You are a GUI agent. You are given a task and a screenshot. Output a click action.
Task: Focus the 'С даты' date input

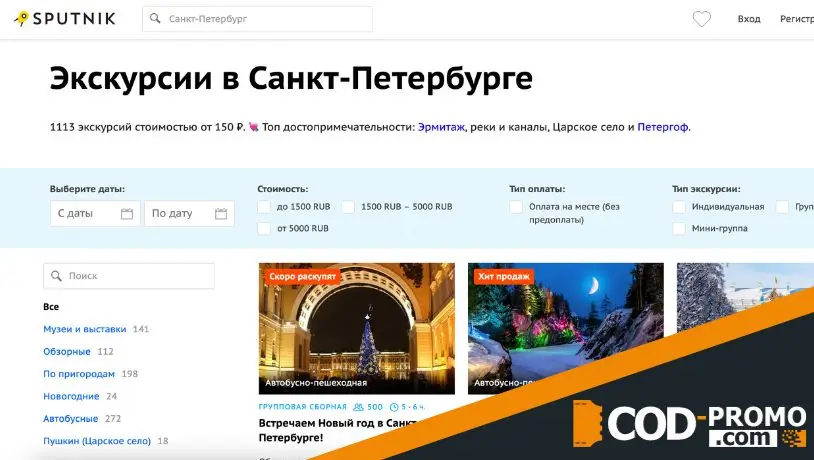click(x=96, y=213)
